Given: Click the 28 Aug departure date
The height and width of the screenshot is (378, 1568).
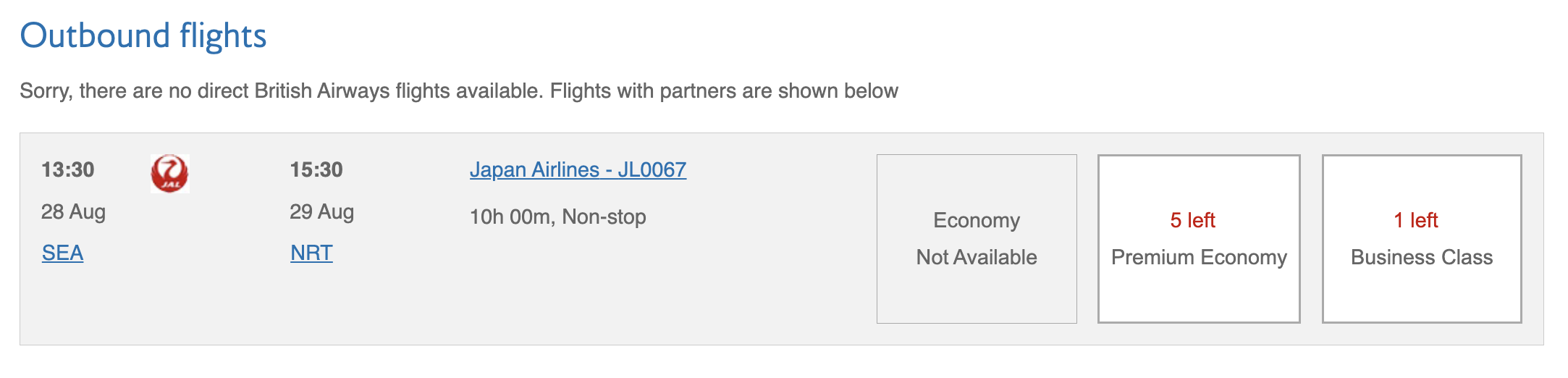Looking at the screenshot, I should coord(73,211).
